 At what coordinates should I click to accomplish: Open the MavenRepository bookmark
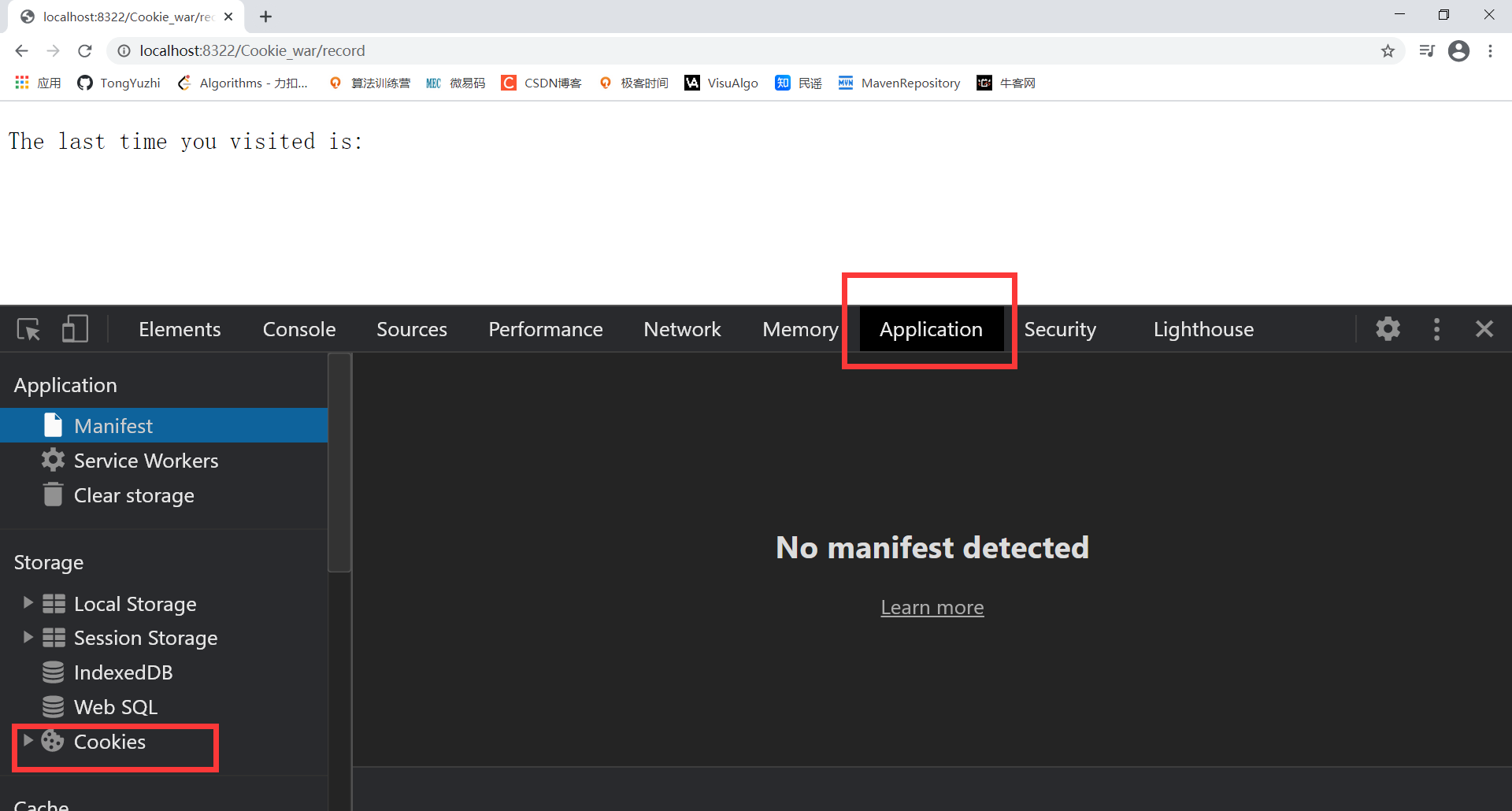(x=899, y=83)
